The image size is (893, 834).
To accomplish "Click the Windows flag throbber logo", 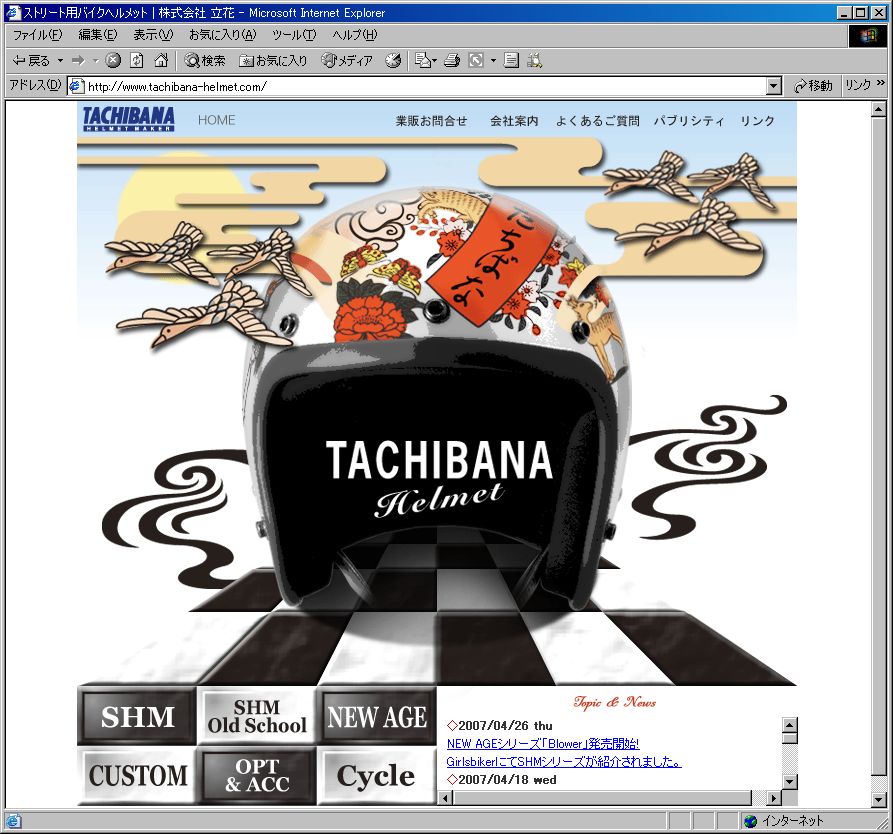I will point(868,36).
